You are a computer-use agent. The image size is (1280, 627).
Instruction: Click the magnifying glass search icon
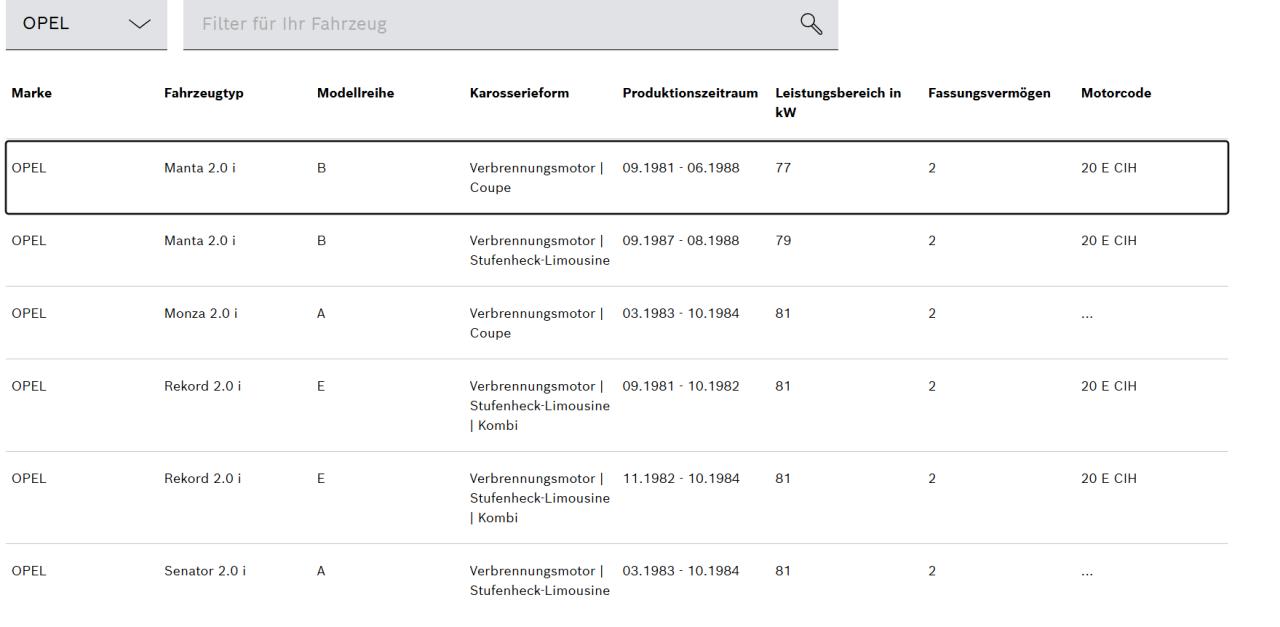(x=811, y=23)
